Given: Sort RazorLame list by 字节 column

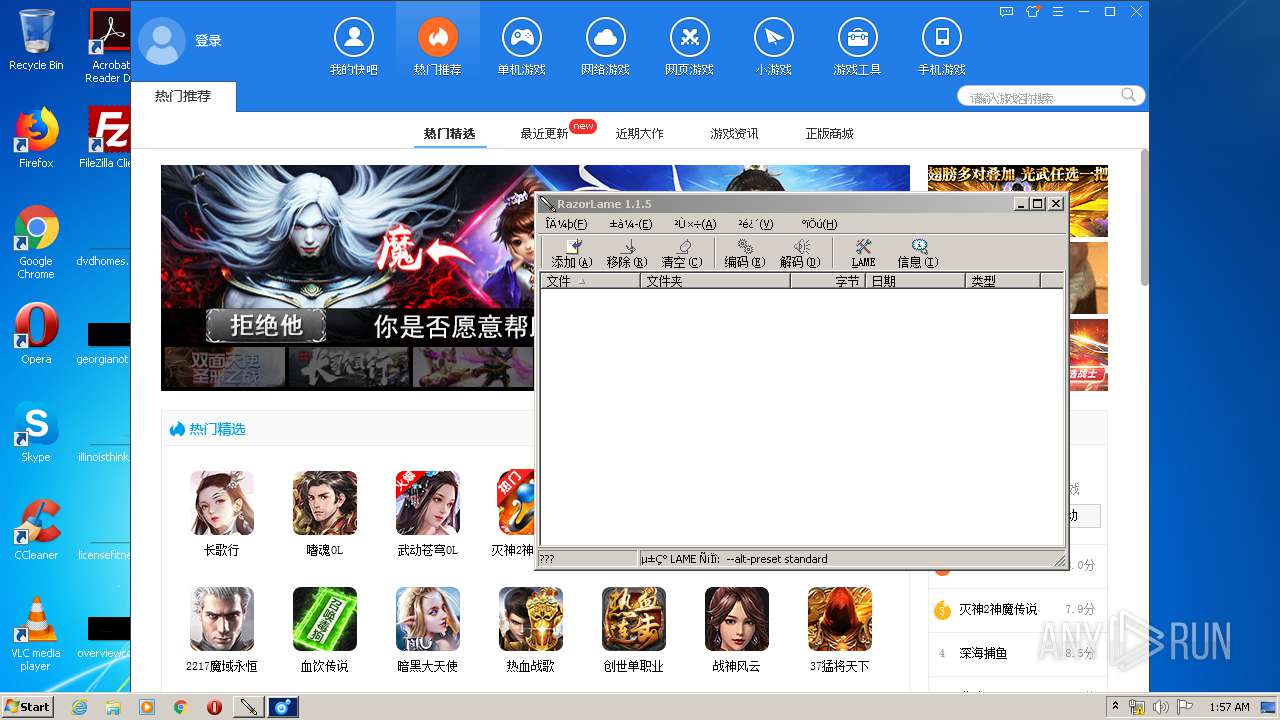Looking at the screenshot, I should [828, 281].
